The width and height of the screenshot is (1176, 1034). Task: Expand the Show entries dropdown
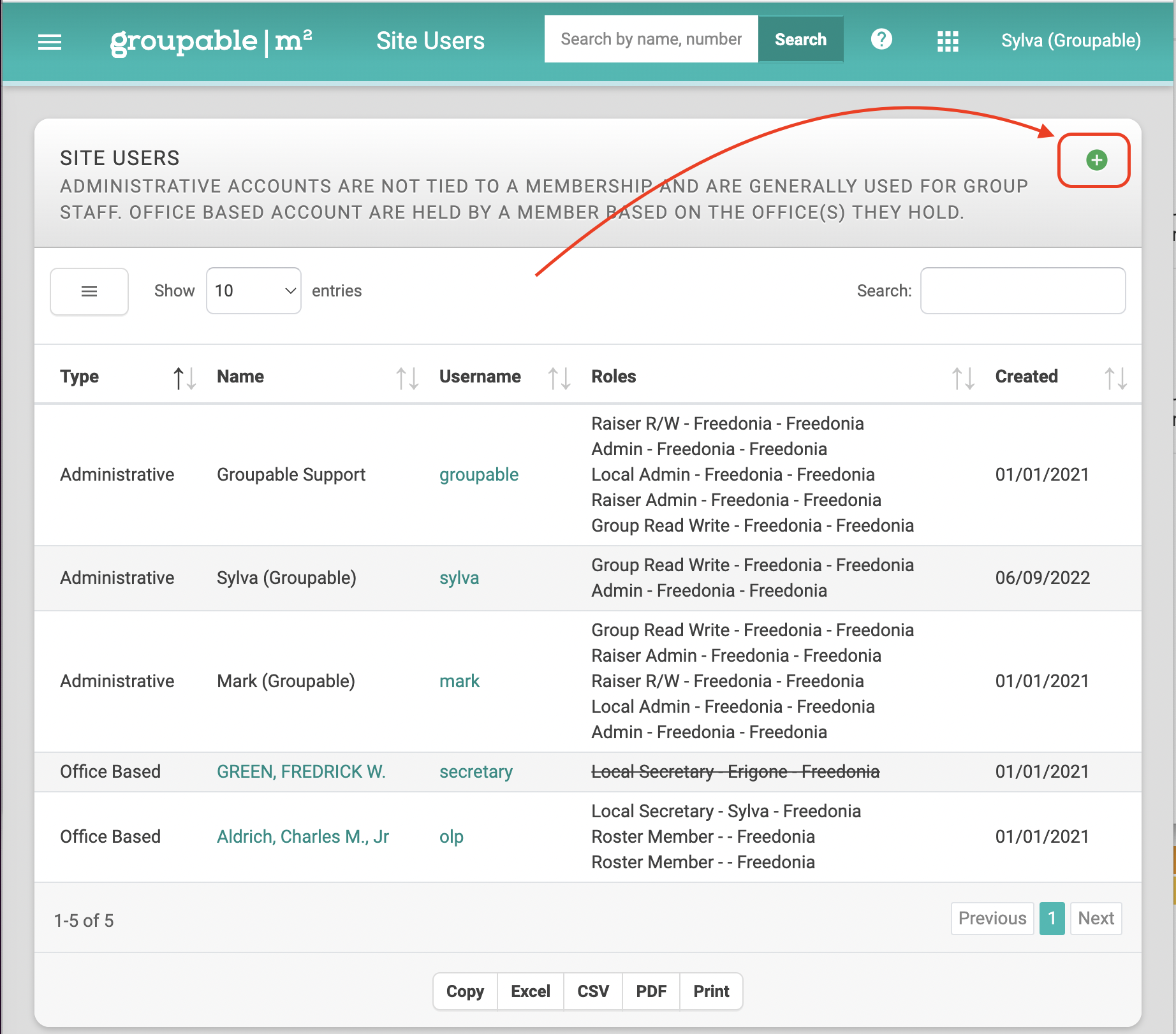pos(254,291)
